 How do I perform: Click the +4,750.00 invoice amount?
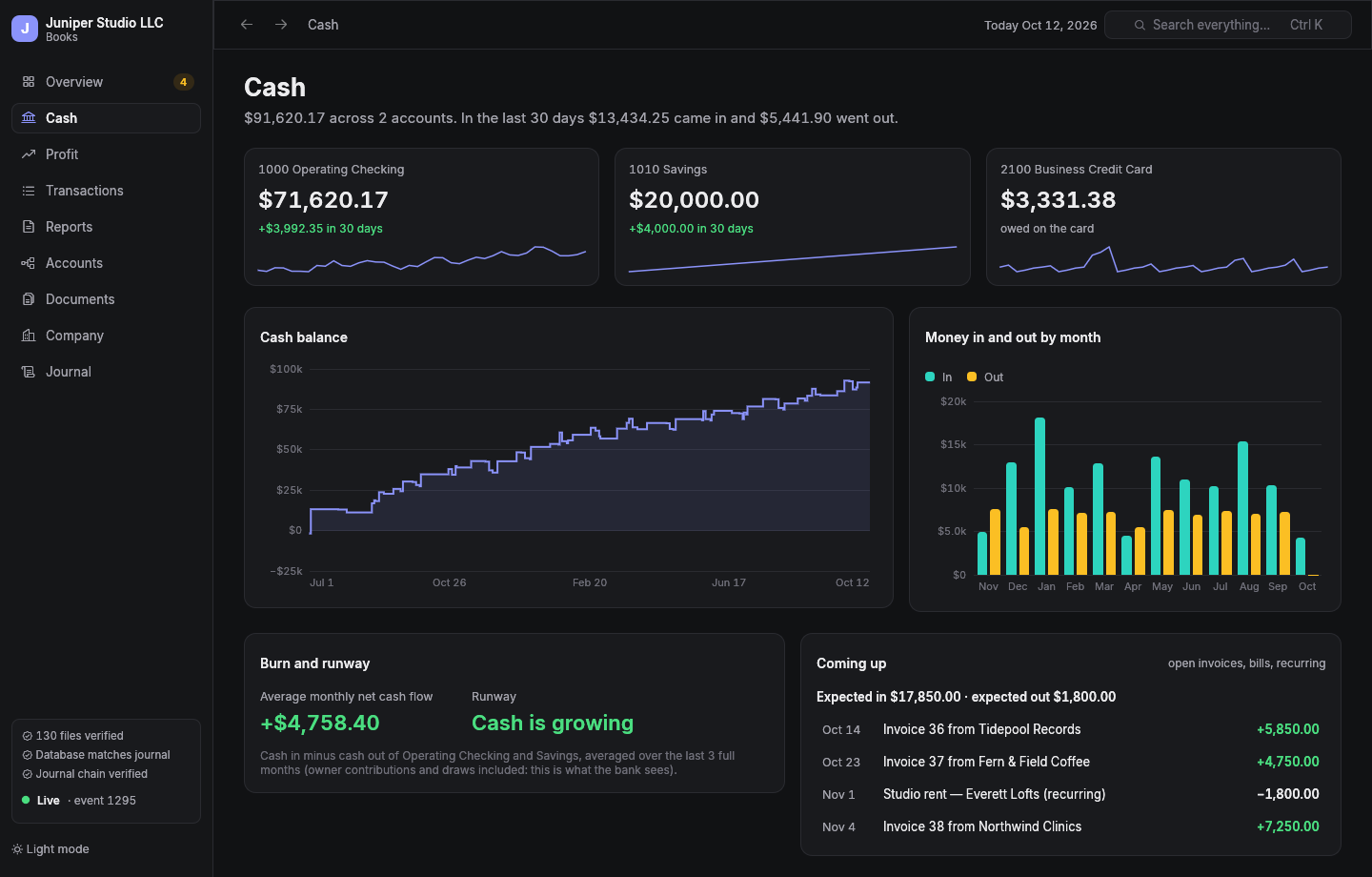(1288, 762)
